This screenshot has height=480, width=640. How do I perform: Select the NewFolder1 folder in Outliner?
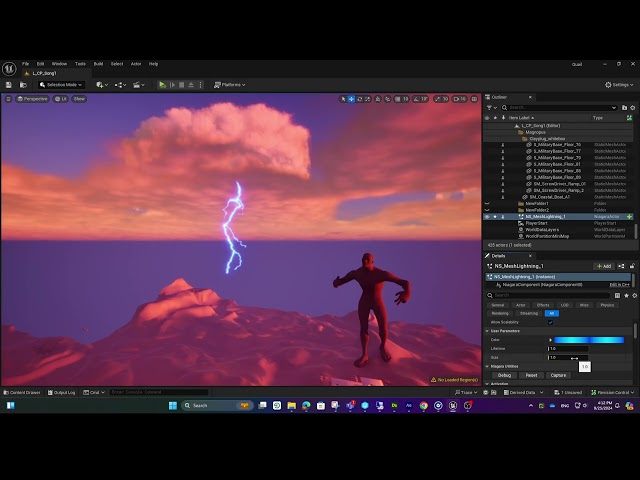pyautogui.click(x=537, y=203)
